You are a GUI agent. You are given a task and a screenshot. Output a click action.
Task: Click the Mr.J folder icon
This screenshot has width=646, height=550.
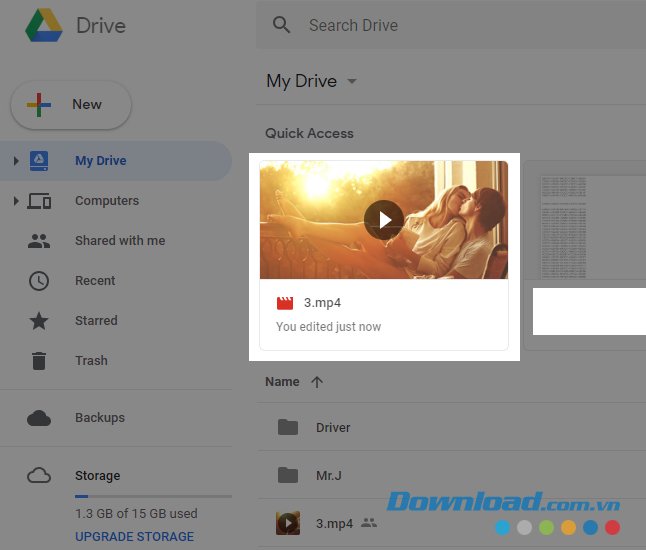pos(288,475)
